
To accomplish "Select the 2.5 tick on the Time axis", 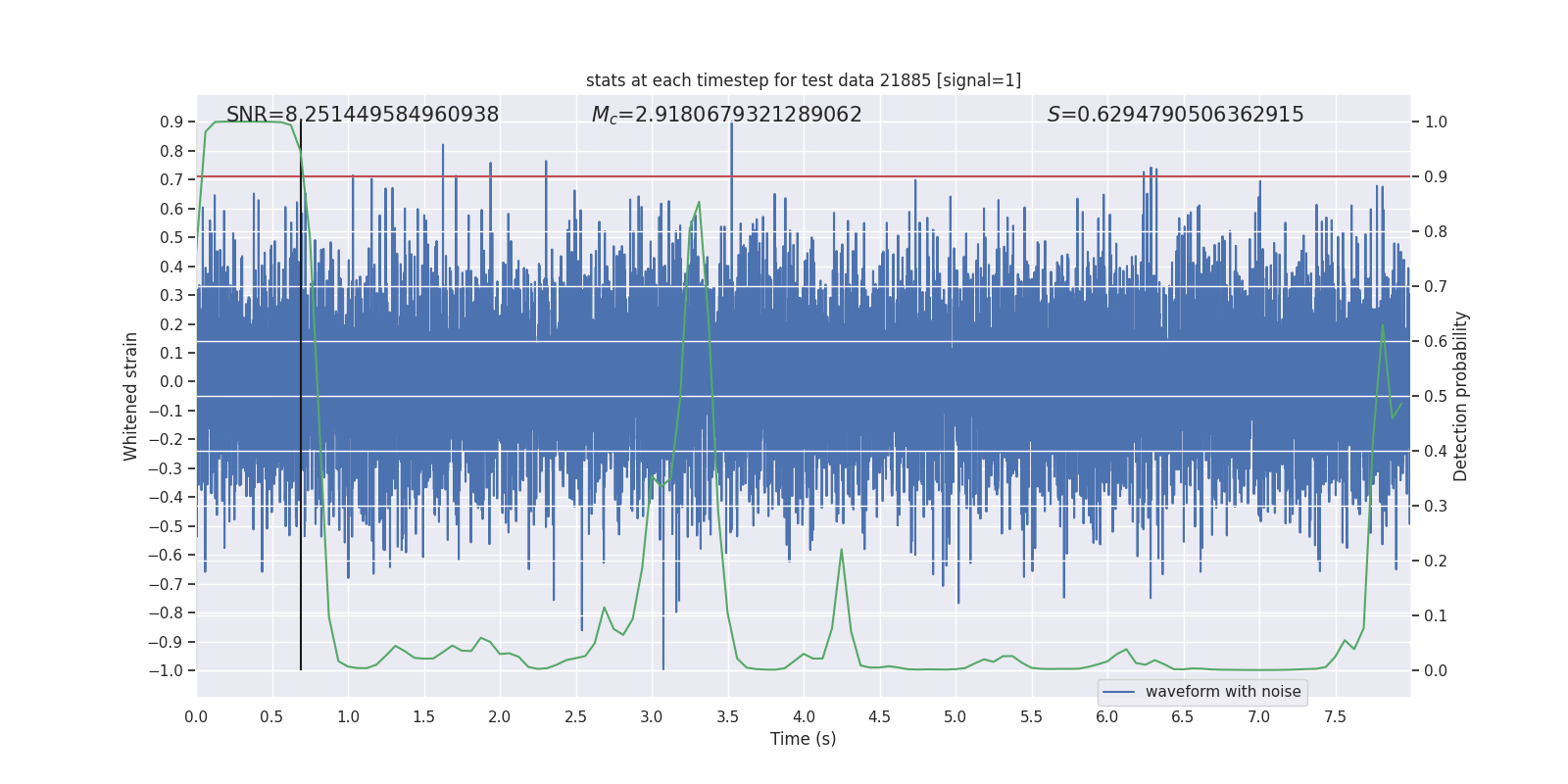I will click(x=575, y=716).
